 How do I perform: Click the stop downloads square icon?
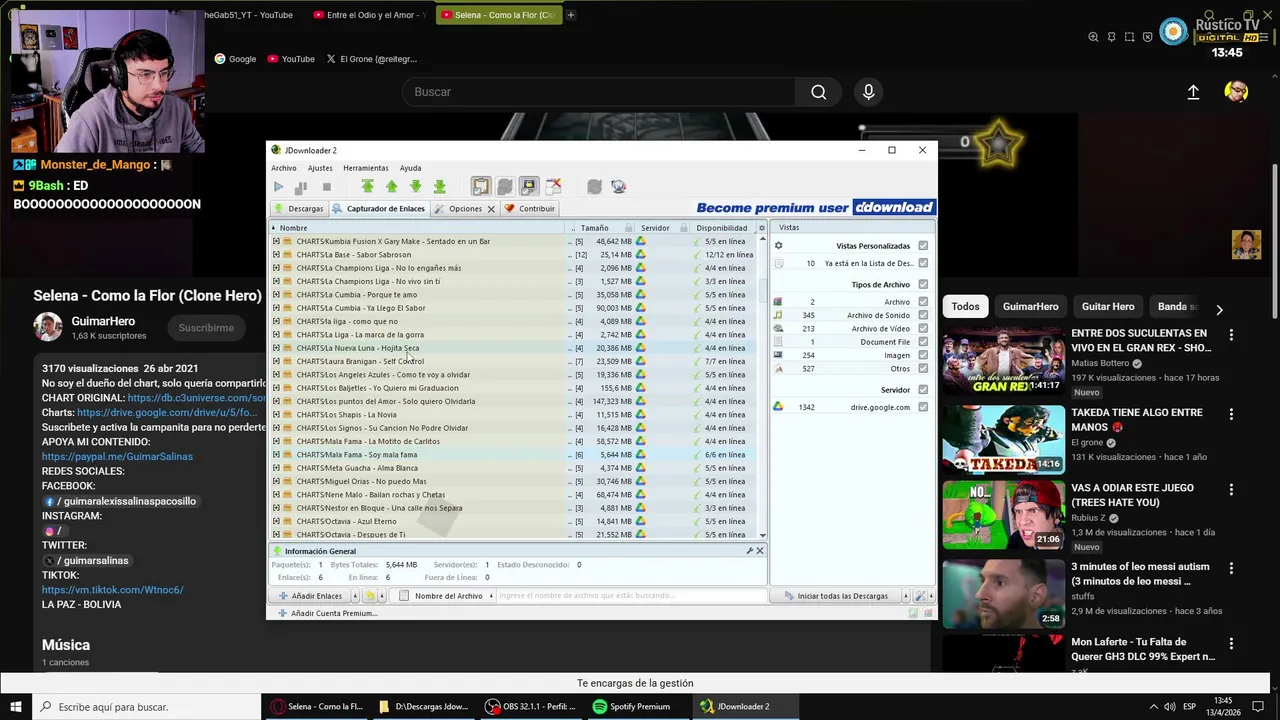click(x=326, y=187)
